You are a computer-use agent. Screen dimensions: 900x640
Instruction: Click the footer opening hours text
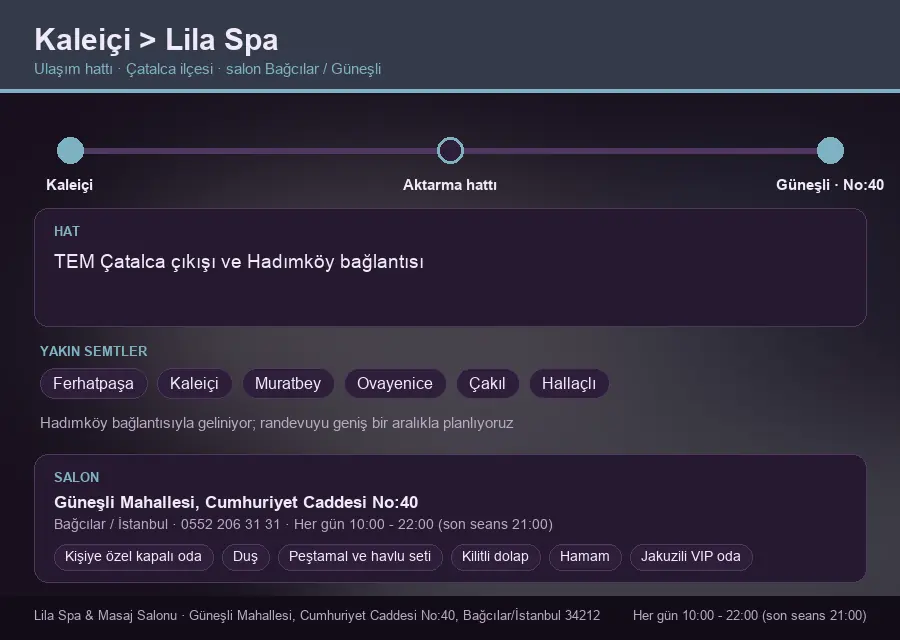(750, 615)
